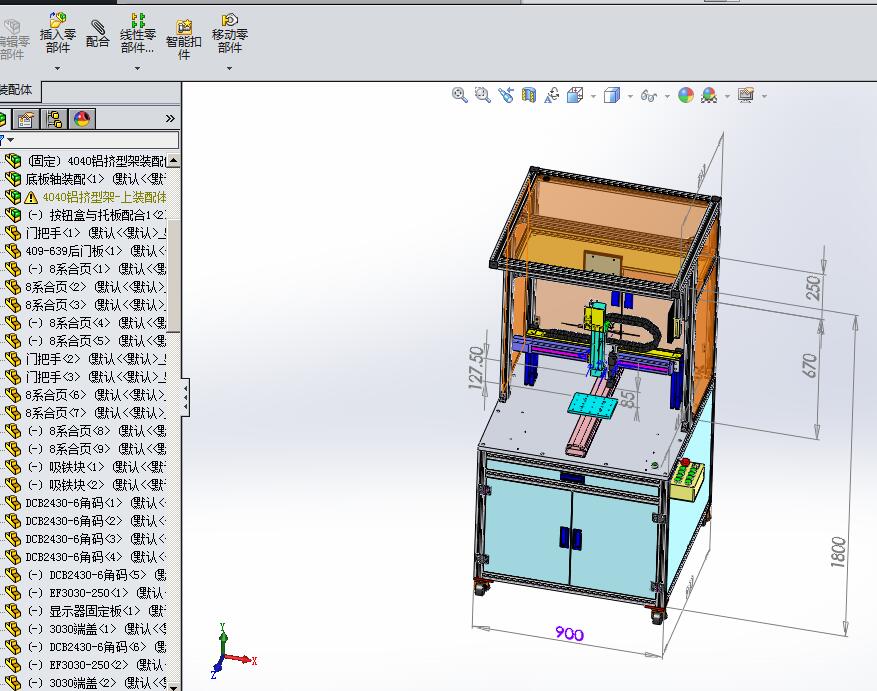
Task: Click the warning icon on 4040铝挤型架-上装配体
Action: 31,198
